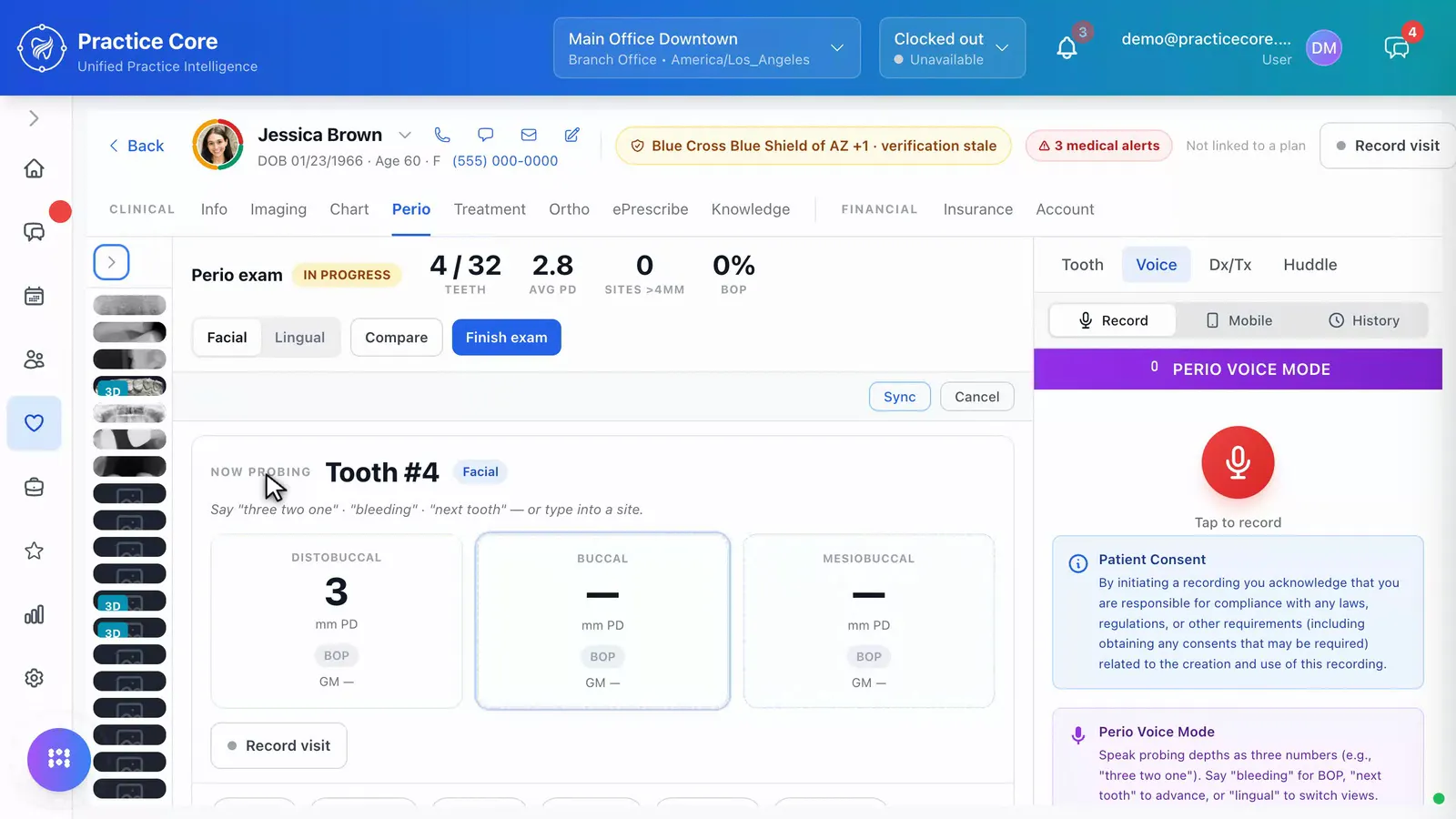Click the 3 medical alerts badge
This screenshot has width=1456, height=819.
(1098, 146)
